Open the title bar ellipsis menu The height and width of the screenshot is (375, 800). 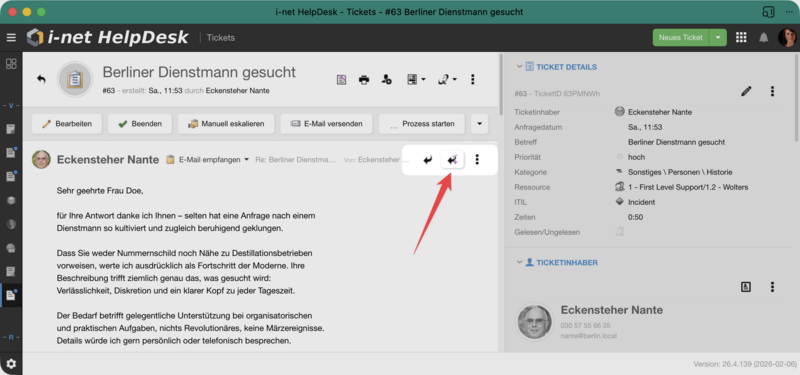789,12
